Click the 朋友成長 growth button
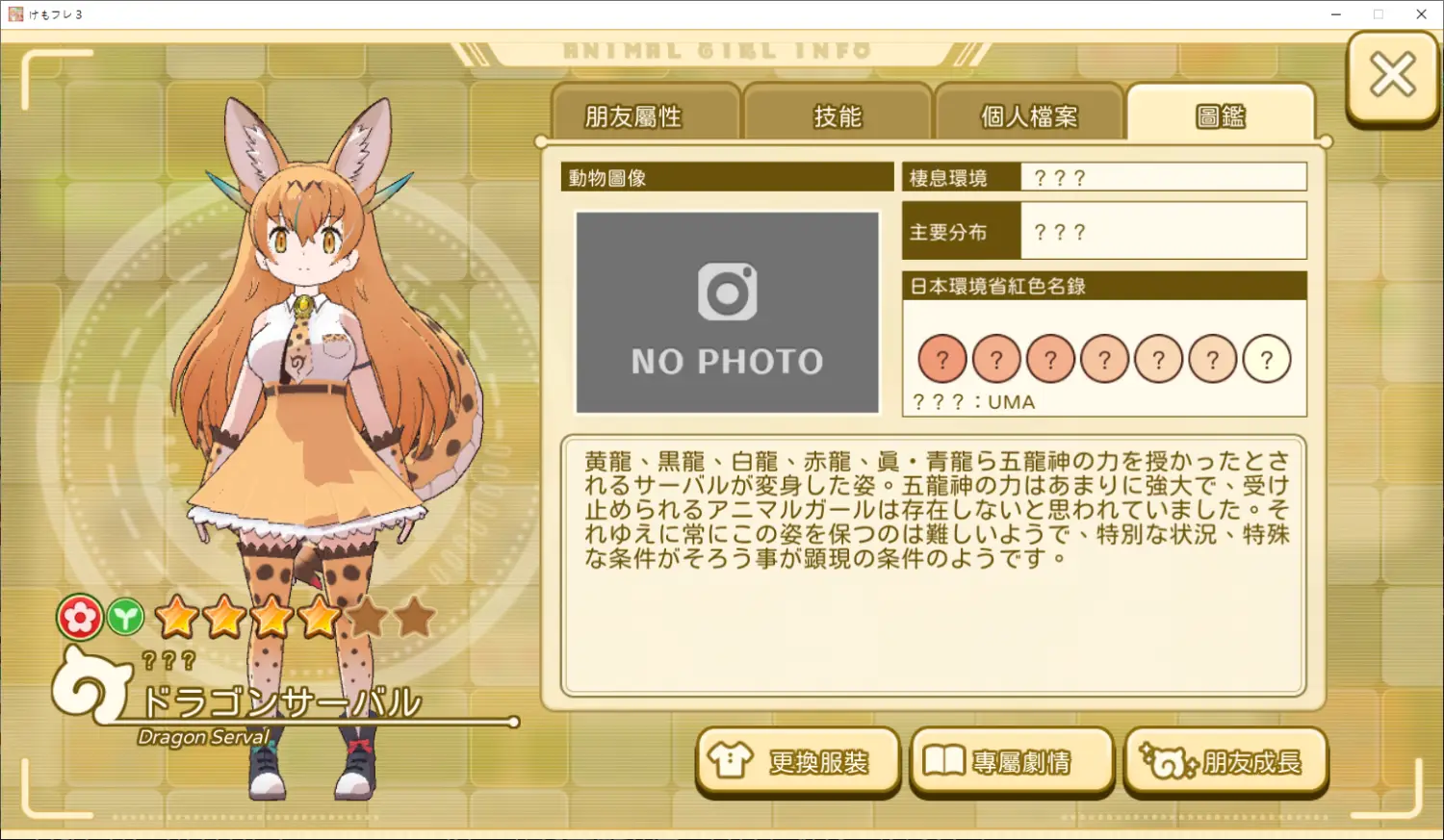The height and width of the screenshot is (840, 1444). (x=1225, y=762)
